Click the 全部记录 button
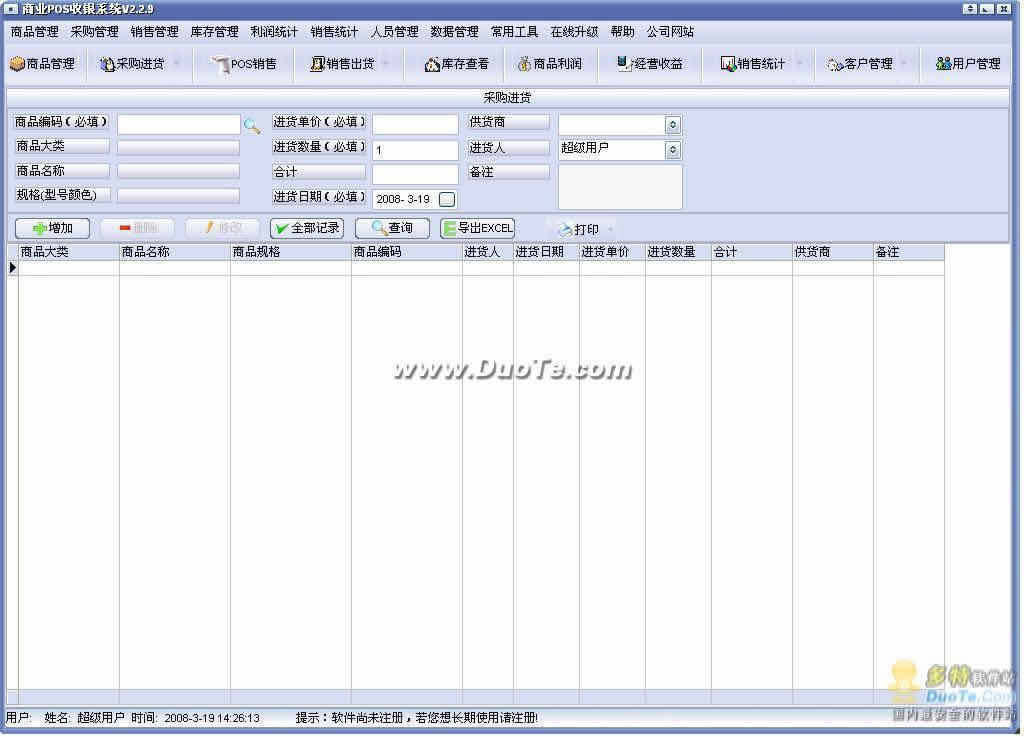Viewport: 1024px width, 738px height. 306,228
